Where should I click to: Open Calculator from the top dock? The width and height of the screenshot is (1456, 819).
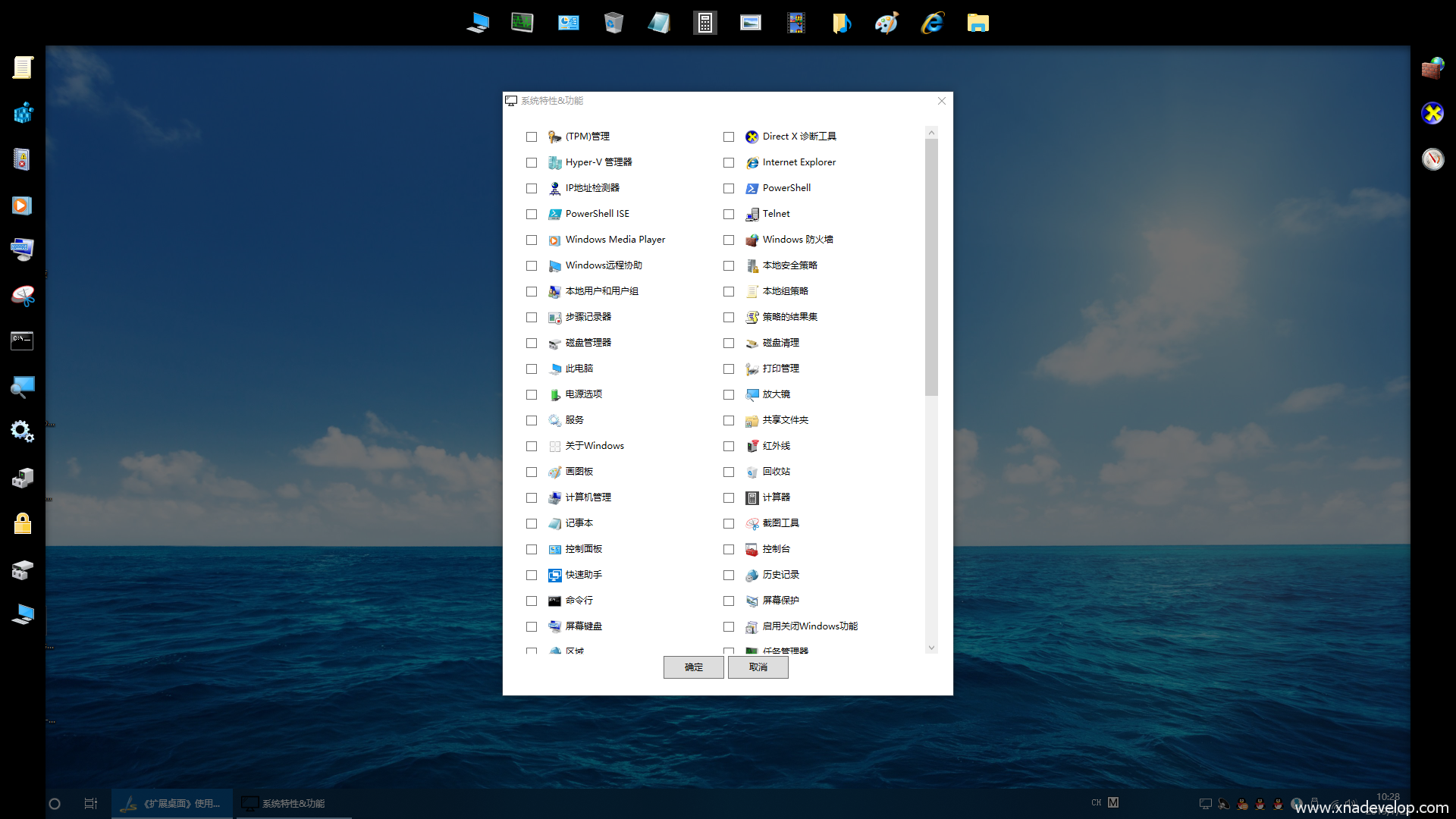[x=704, y=23]
